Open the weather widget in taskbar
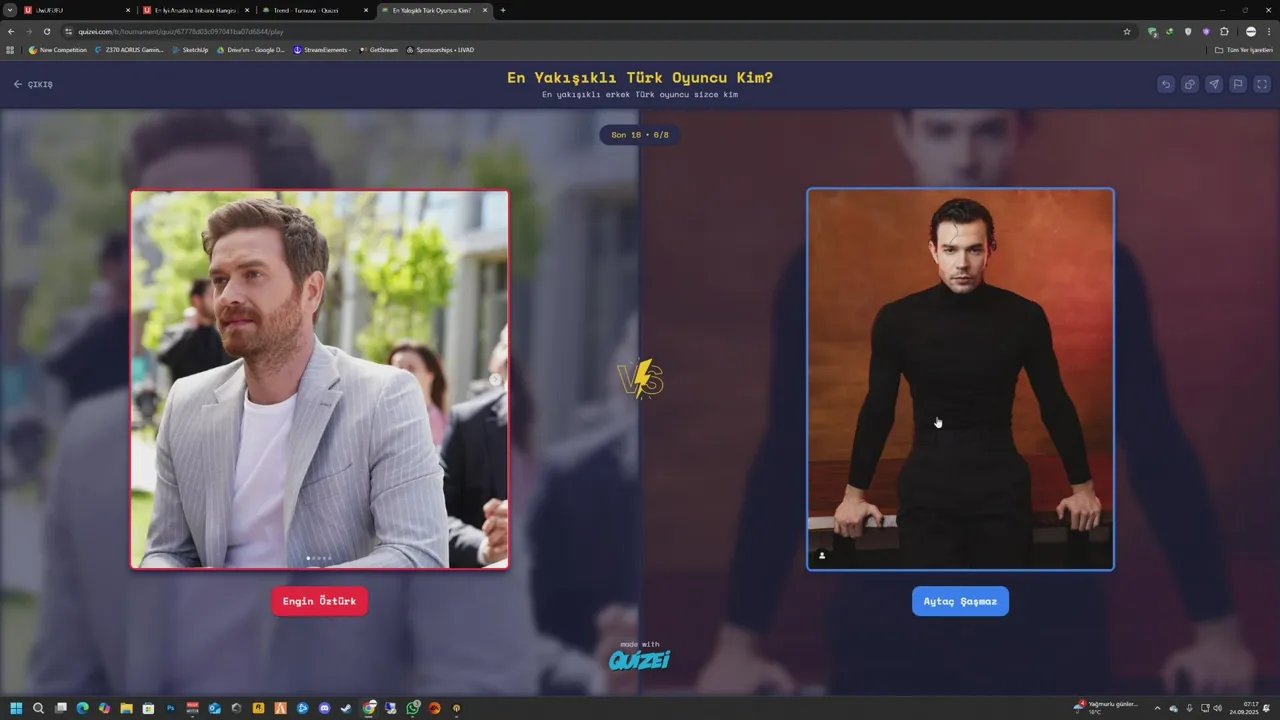Viewport: 1280px width, 720px height. point(1106,708)
